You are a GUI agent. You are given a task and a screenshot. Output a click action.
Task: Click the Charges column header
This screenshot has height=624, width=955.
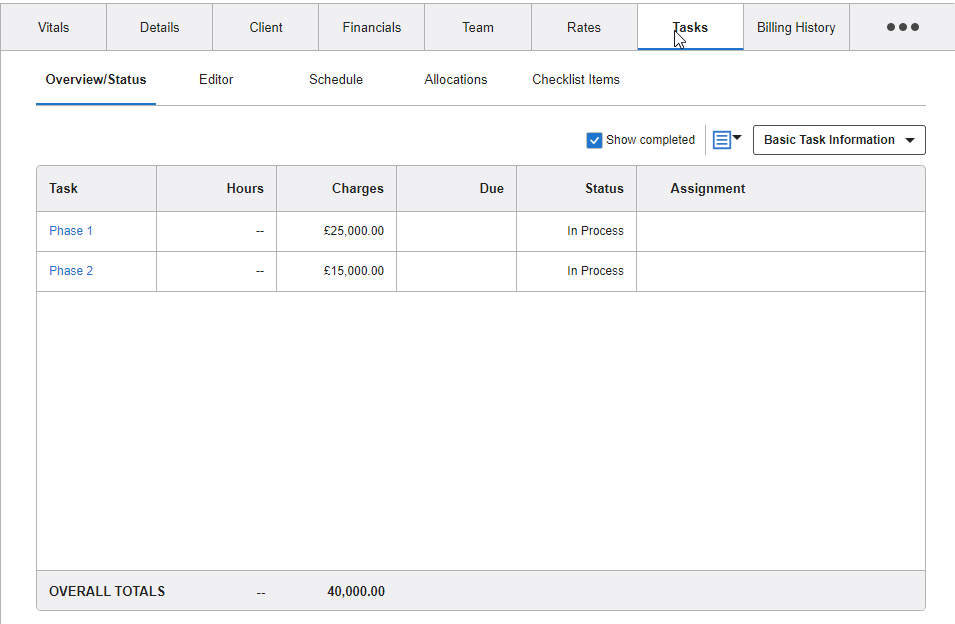click(336, 189)
